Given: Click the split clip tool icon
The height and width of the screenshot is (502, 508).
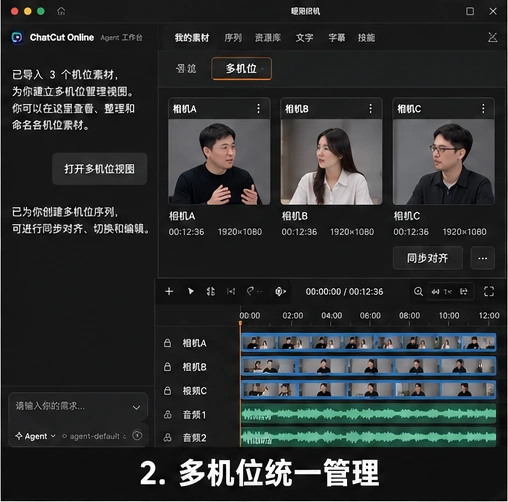Looking at the screenshot, I should (x=211, y=291).
